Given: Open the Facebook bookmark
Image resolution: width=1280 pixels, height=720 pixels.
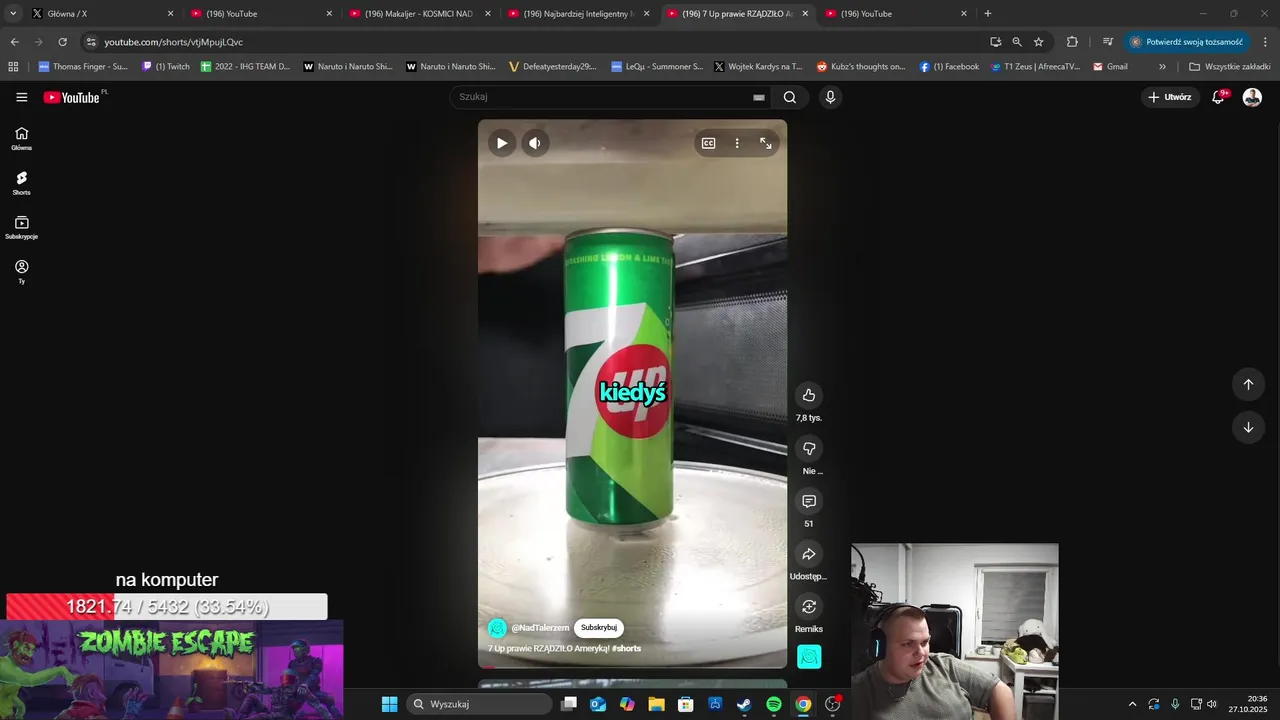Looking at the screenshot, I should (949, 67).
